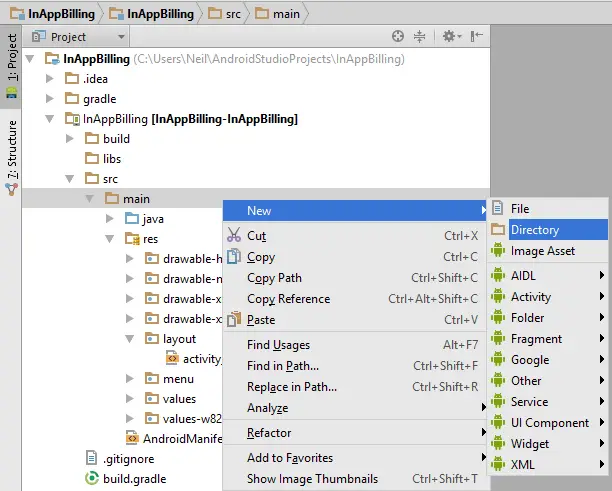Click Find in Path menu item
Image resolution: width=612 pixels, height=491 pixels.
pos(354,365)
